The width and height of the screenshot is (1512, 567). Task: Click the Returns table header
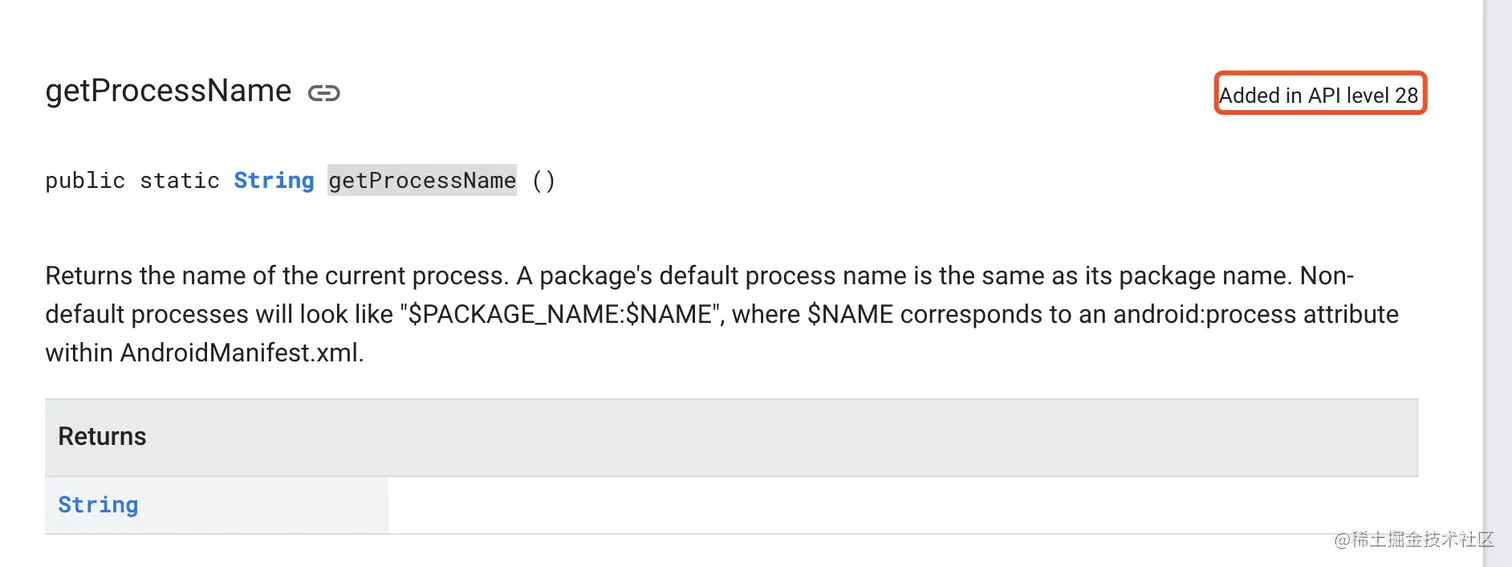pyautogui.click(x=731, y=437)
